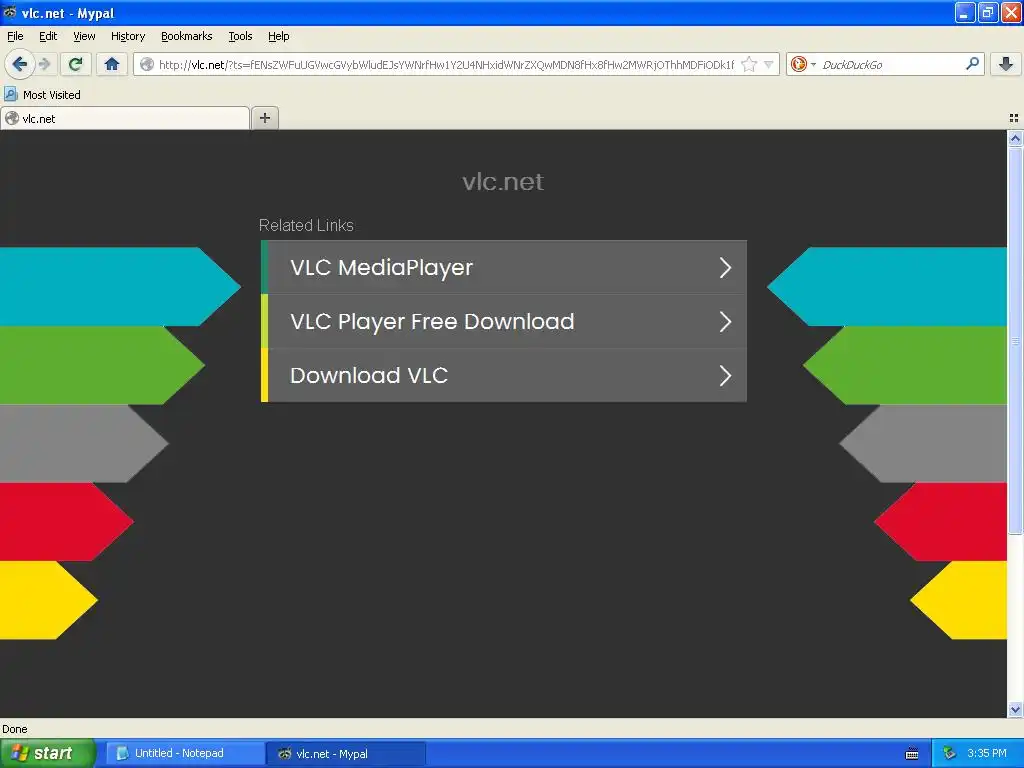Click the chevron on Download VLC row

(x=725, y=376)
